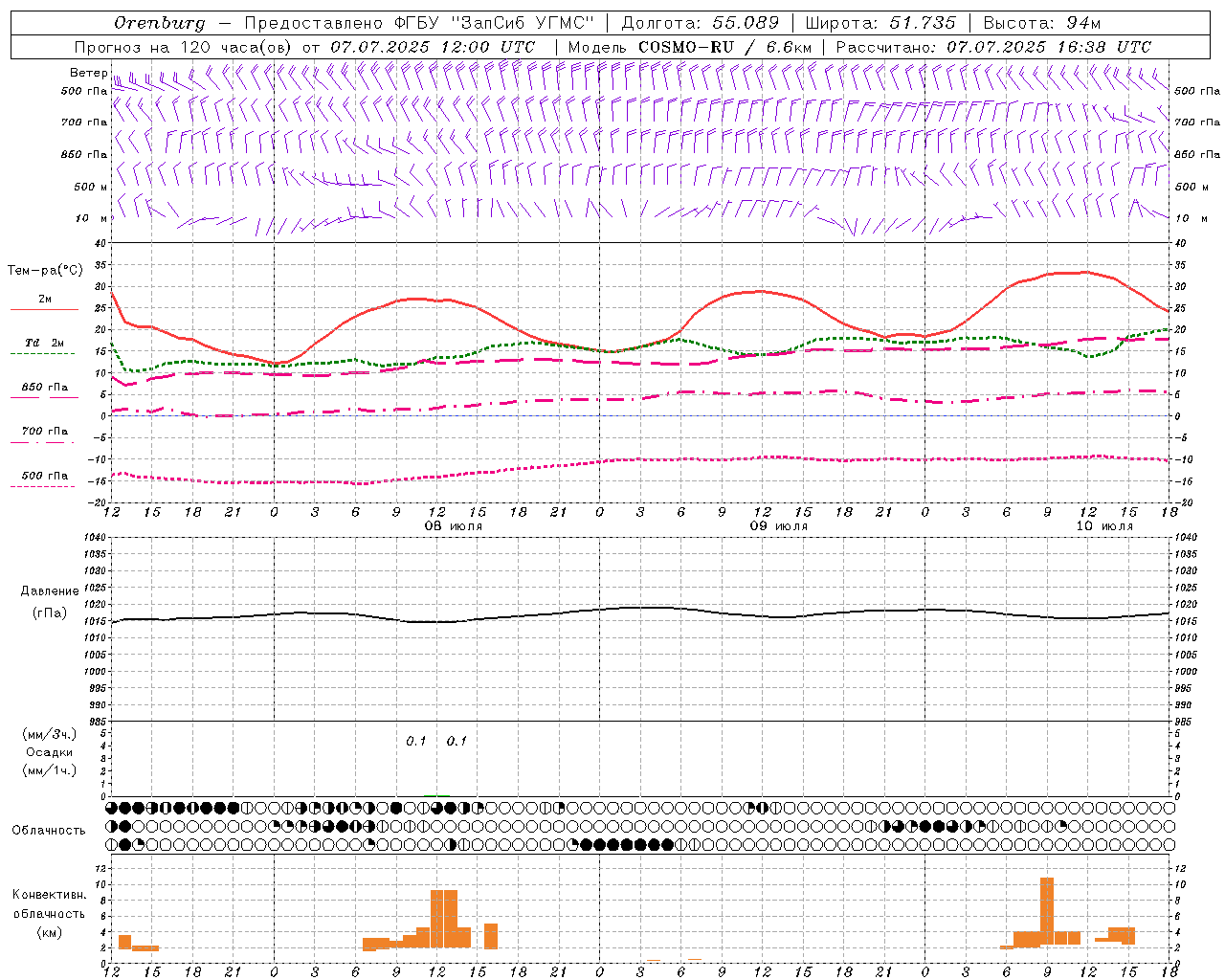Click the 'Тем-ра(°C)' temperature panel label

click(x=44, y=271)
